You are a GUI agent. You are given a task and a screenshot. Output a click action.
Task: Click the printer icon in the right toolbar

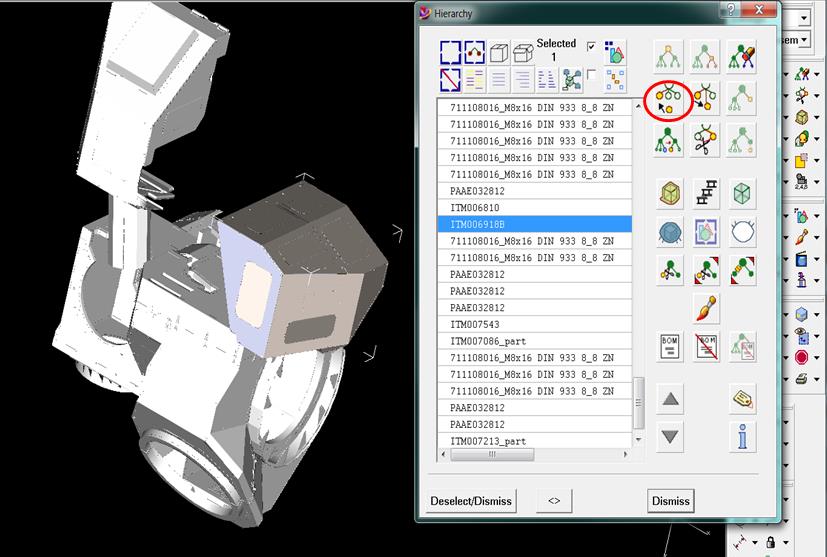(x=801, y=379)
